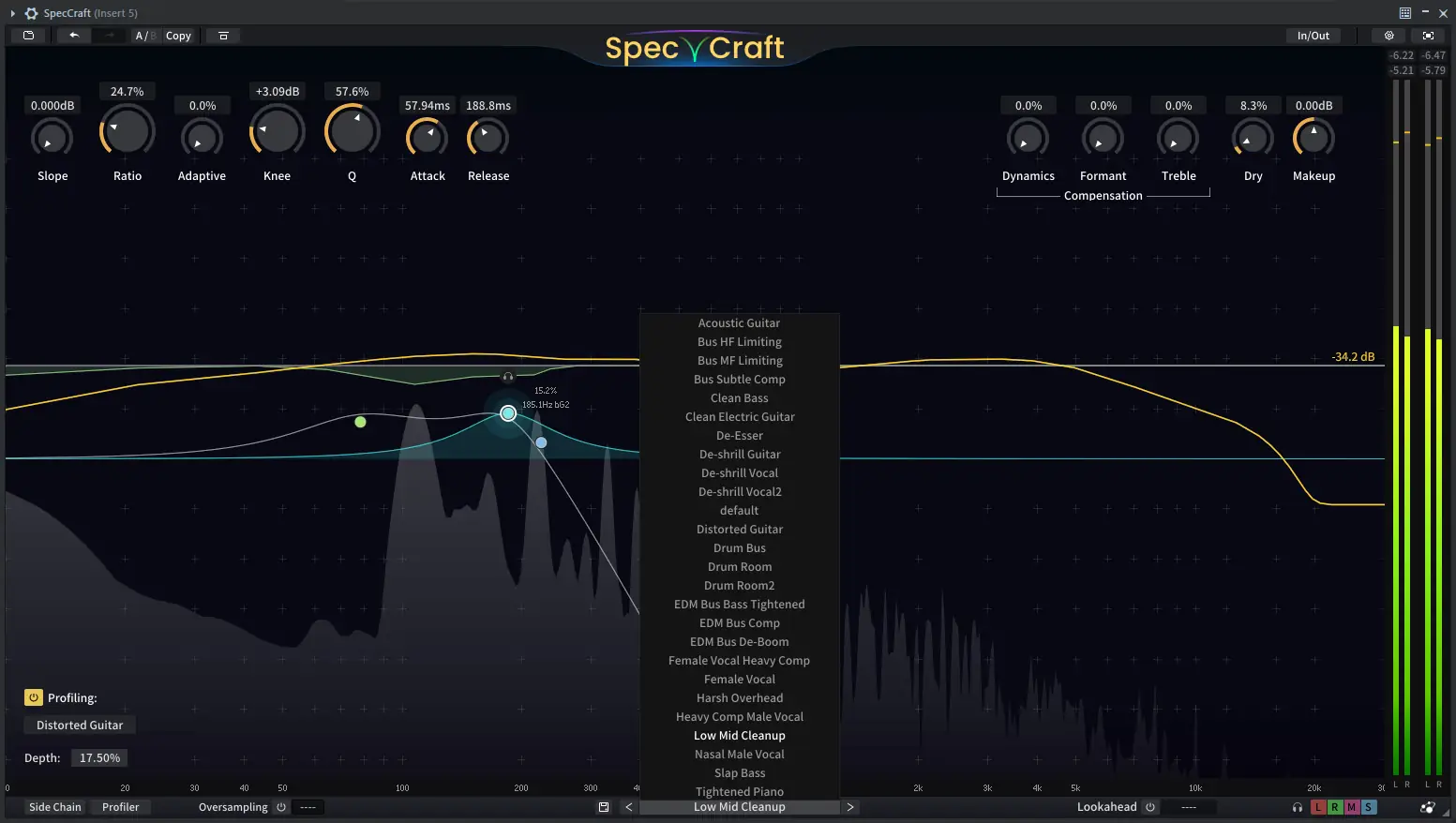The height and width of the screenshot is (823, 1456).
Task: Toggle Oversampling power button
Action: (x=281, y=807)
